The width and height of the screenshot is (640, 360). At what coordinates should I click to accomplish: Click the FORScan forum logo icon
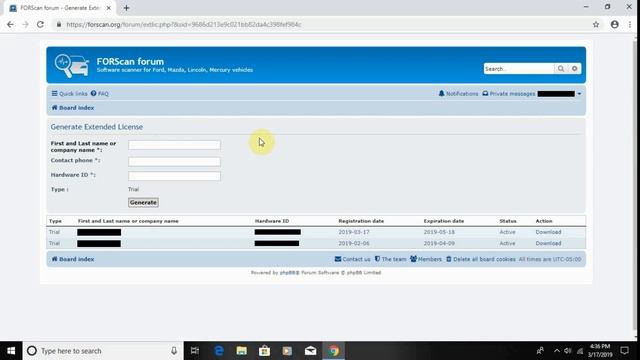tap(72, 65)
